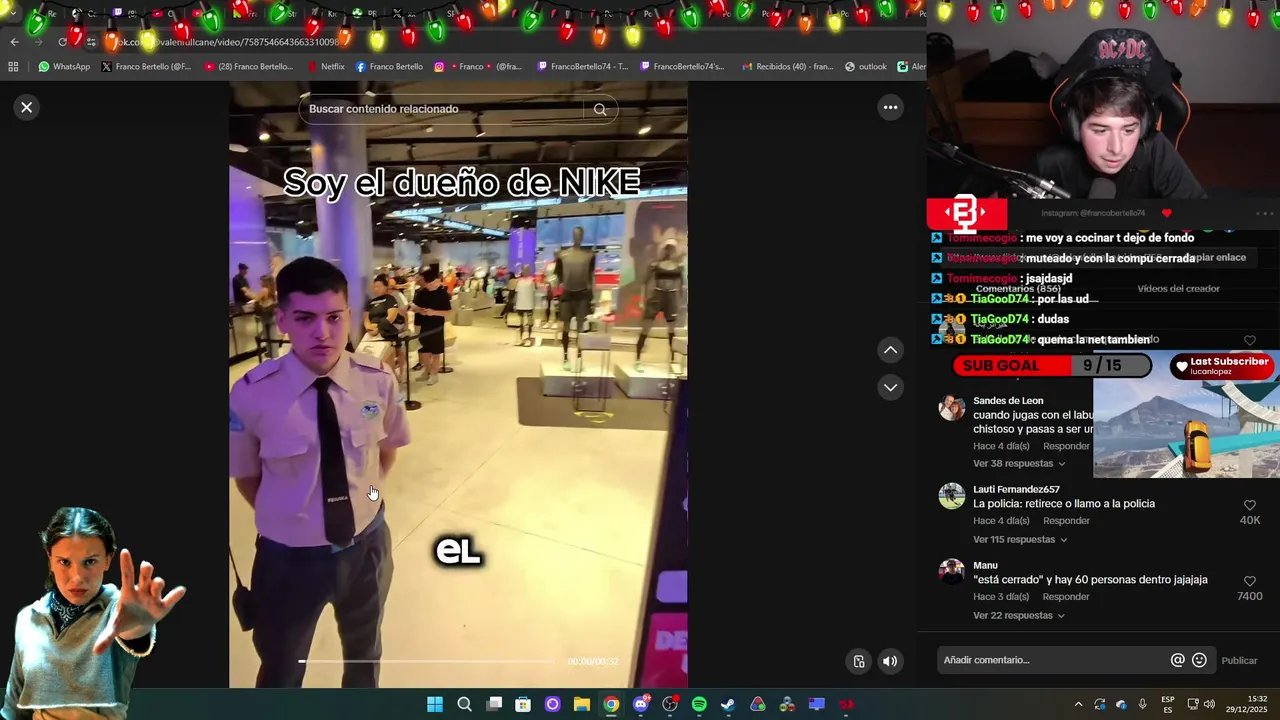Open WhatsApp bookmark
Image resolution: width=1280 pixels, height=720 pixels.
pos(64,67)
